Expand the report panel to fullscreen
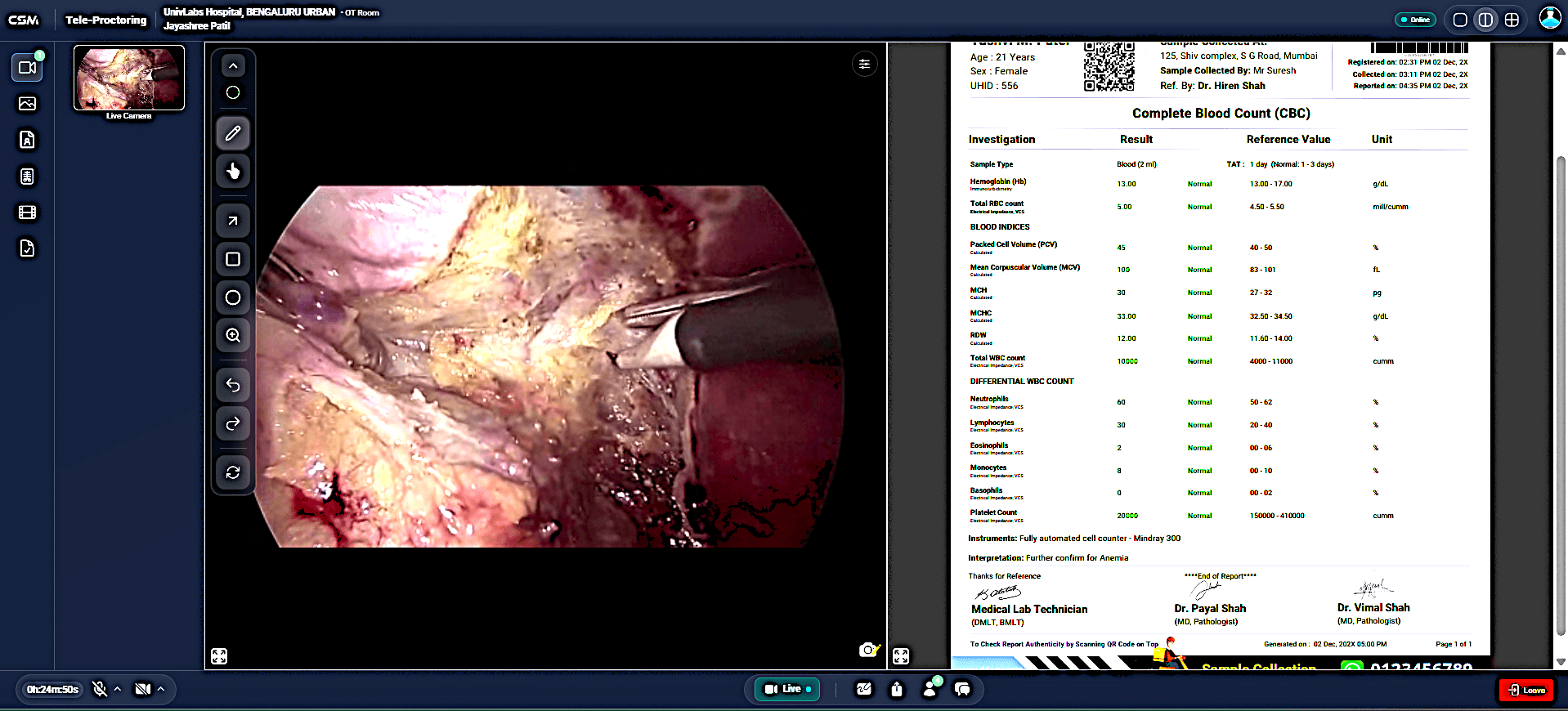The image size is (1568, 711). (901, 656)
